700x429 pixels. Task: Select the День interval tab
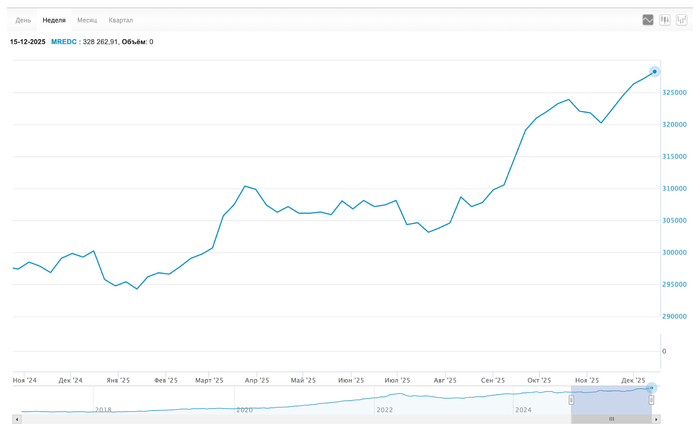click(23, 20)
